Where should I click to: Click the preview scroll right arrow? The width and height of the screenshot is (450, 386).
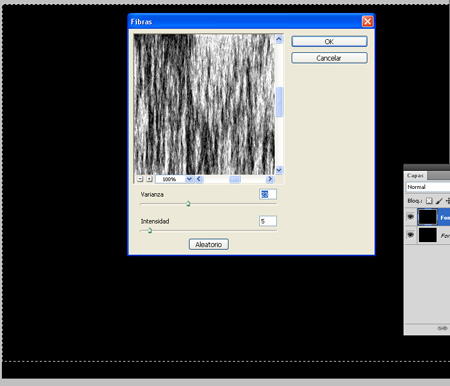[270, 179]
